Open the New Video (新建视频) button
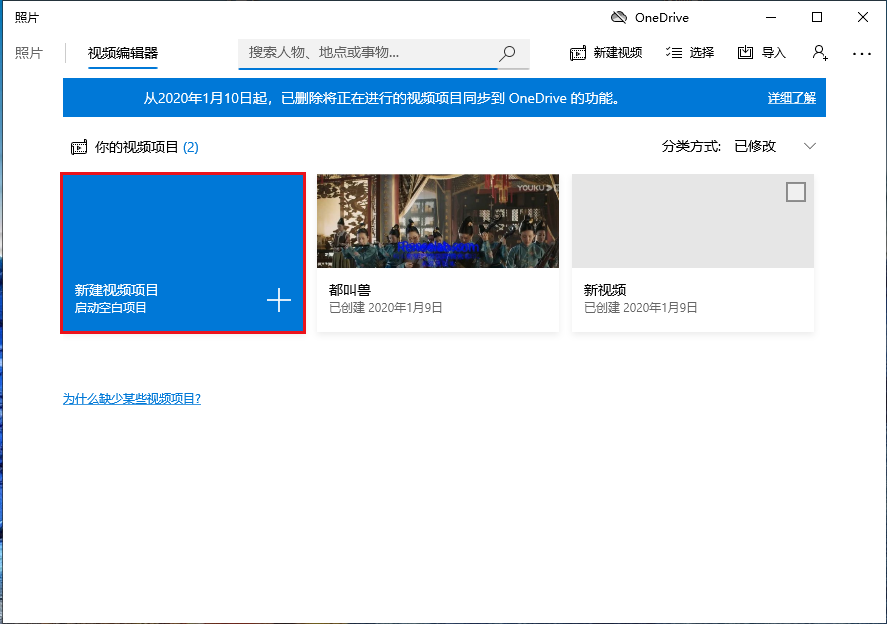 (x=606, y=53)
